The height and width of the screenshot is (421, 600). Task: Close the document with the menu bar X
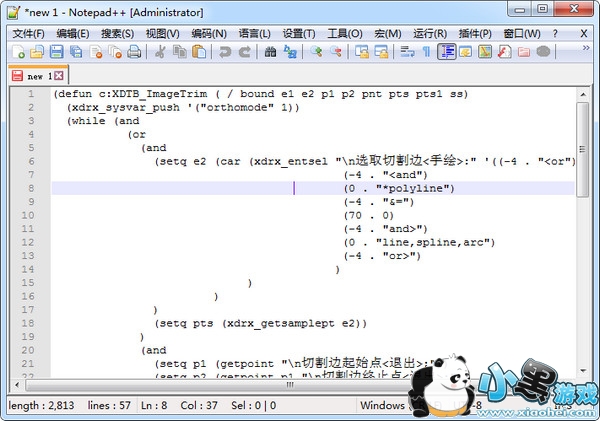coord(584,34)
